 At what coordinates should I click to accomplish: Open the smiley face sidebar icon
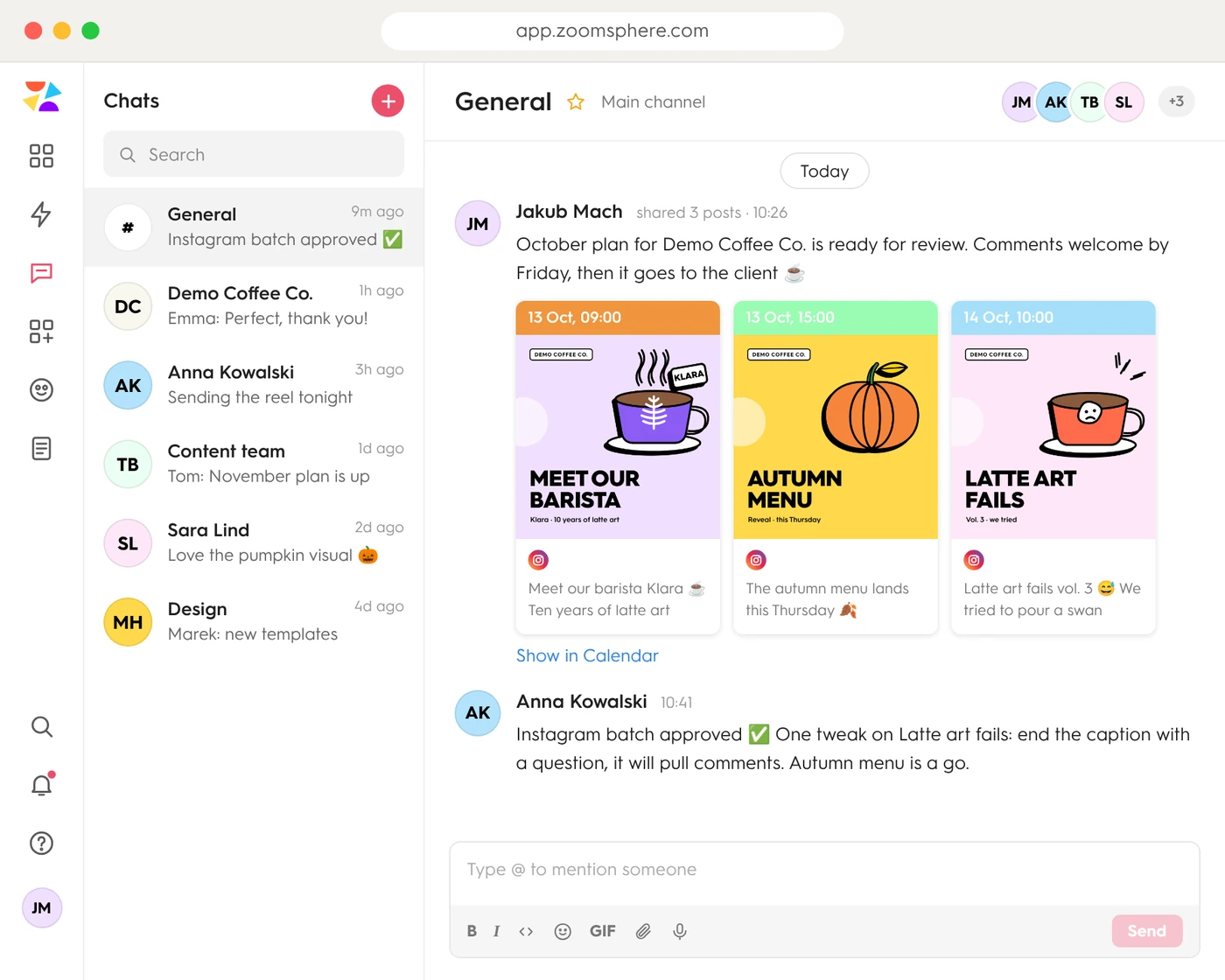tap(41, 390)
